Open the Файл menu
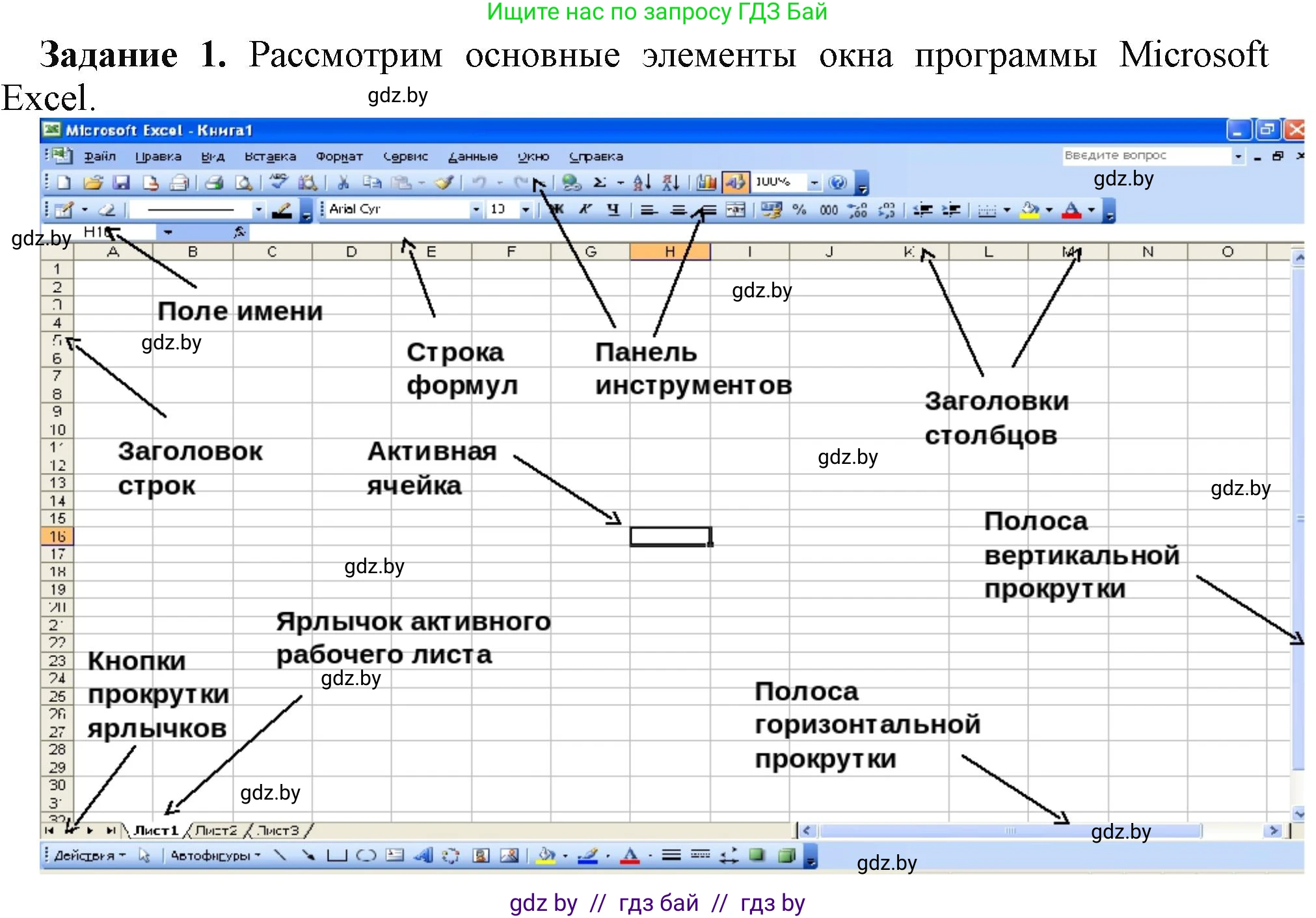The width and height of the screenshot is (1316, 918). pyautogui.click(x=100, y=156)
